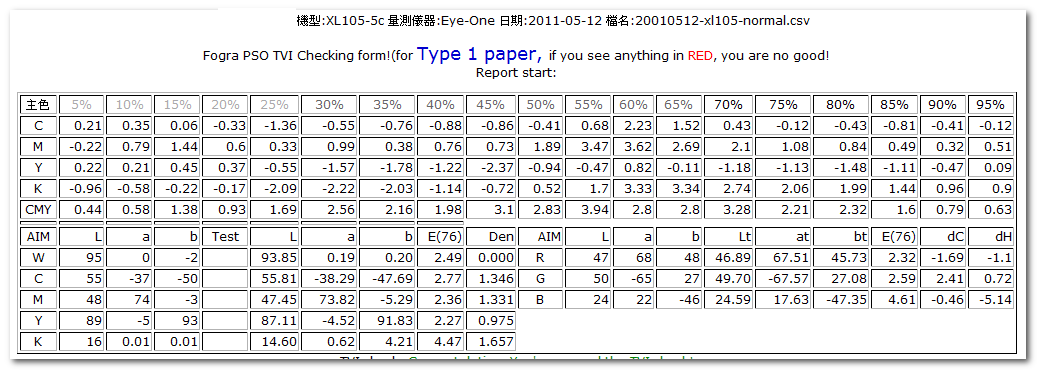Select the "B" row label
1037x370 pixels.
540,300
